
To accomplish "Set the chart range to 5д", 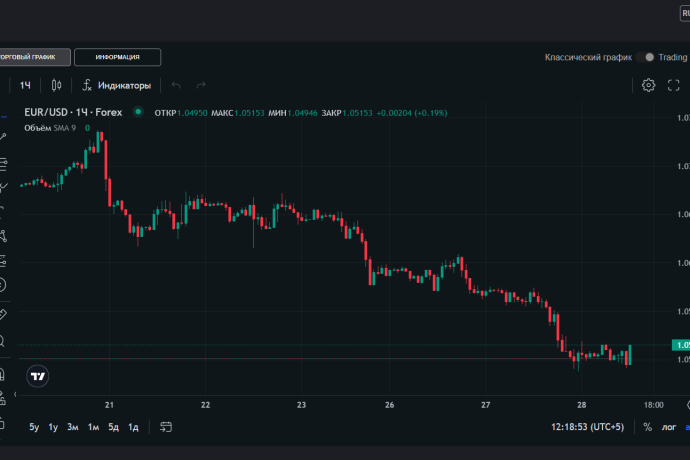I will 114,427.
